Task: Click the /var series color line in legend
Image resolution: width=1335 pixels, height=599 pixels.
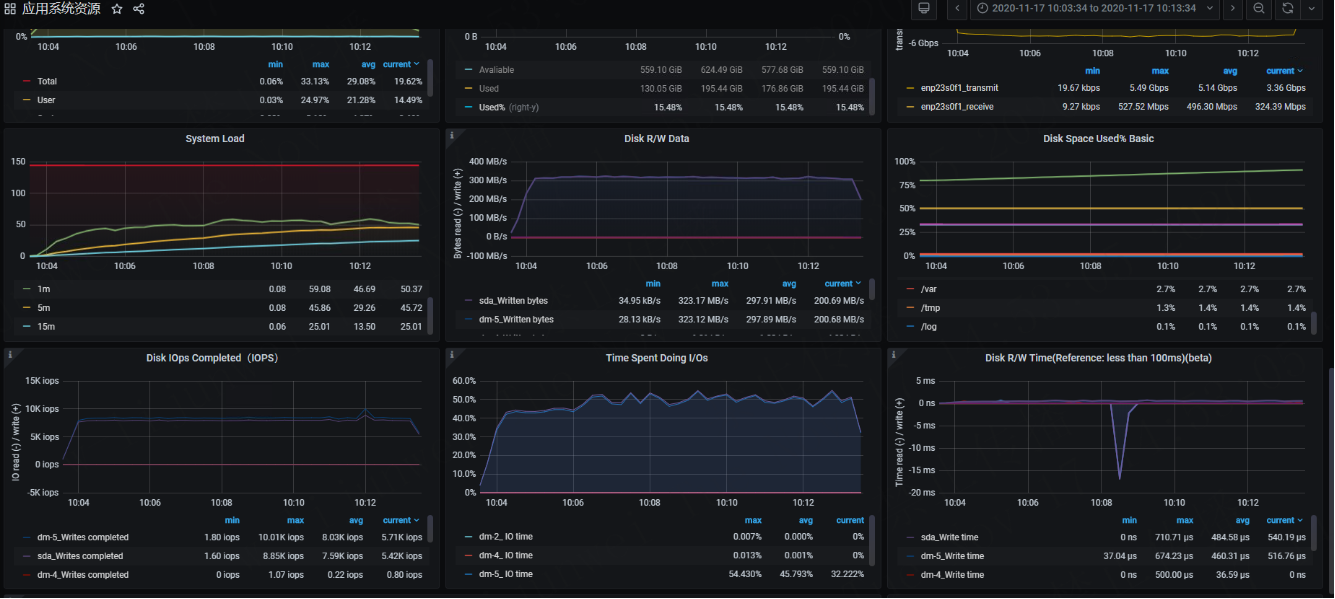Action: [910, 289]
